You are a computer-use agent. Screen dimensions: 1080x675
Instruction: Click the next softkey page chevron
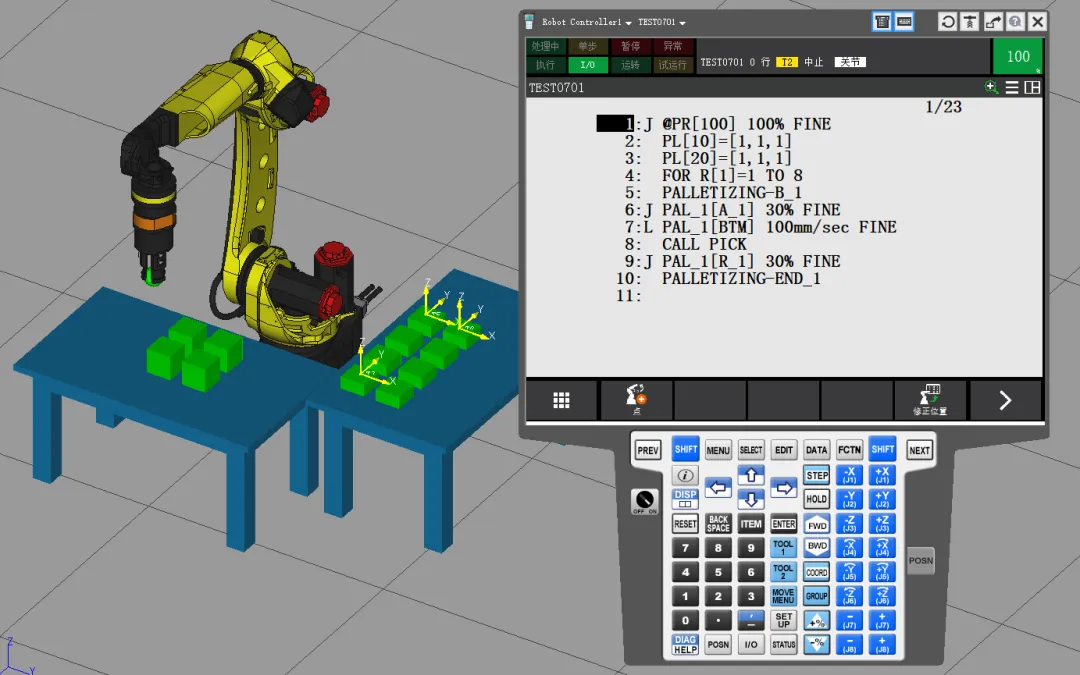coord(1006,400)
